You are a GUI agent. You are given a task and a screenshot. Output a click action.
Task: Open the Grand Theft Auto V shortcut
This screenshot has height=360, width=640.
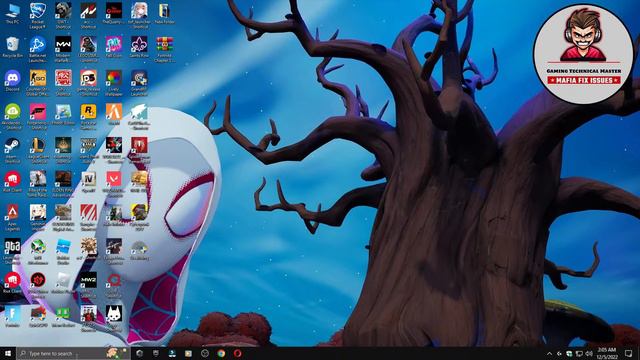click(88, 150)
